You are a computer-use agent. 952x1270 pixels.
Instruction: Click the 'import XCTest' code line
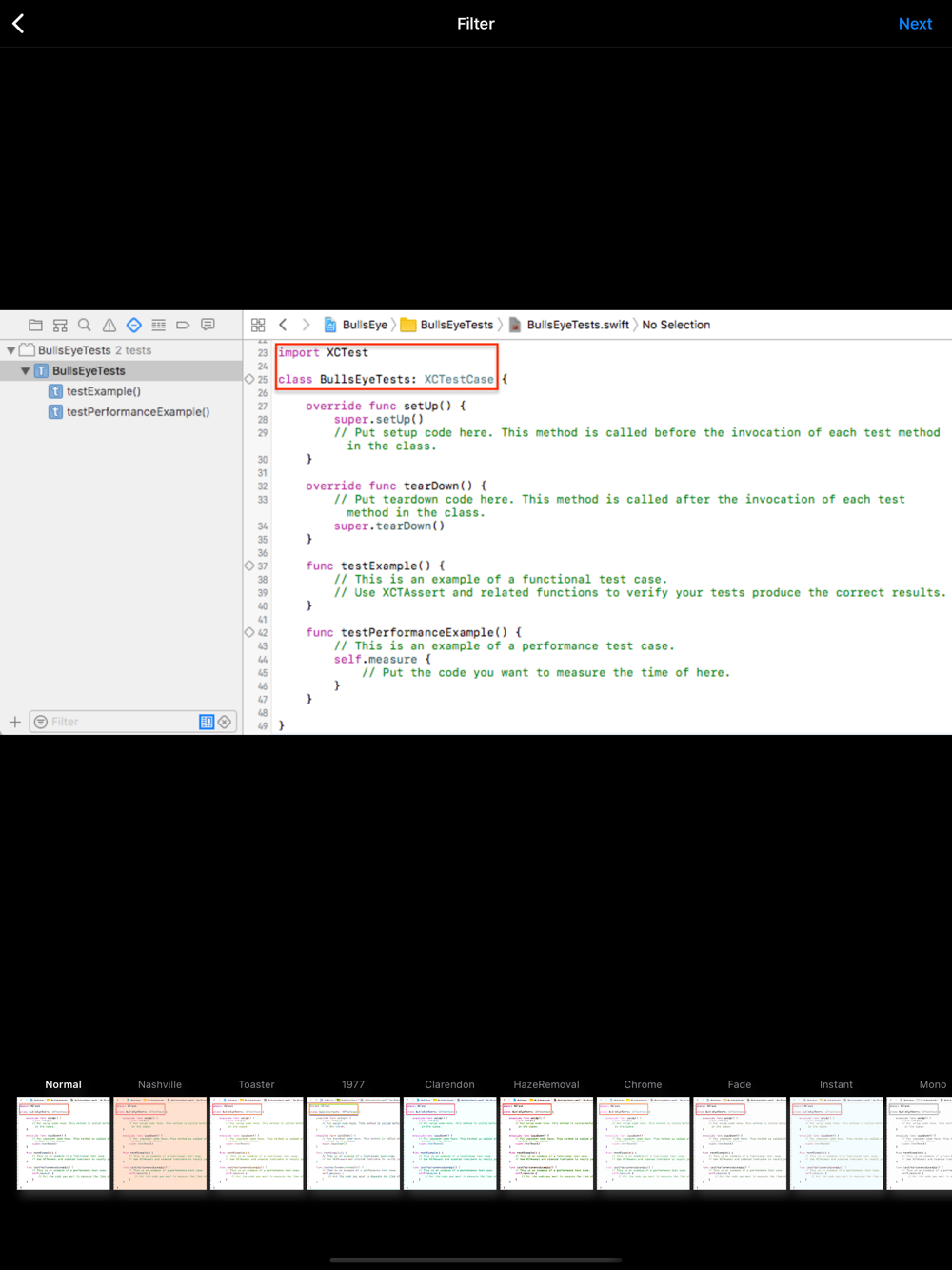[x=323, y=352]
